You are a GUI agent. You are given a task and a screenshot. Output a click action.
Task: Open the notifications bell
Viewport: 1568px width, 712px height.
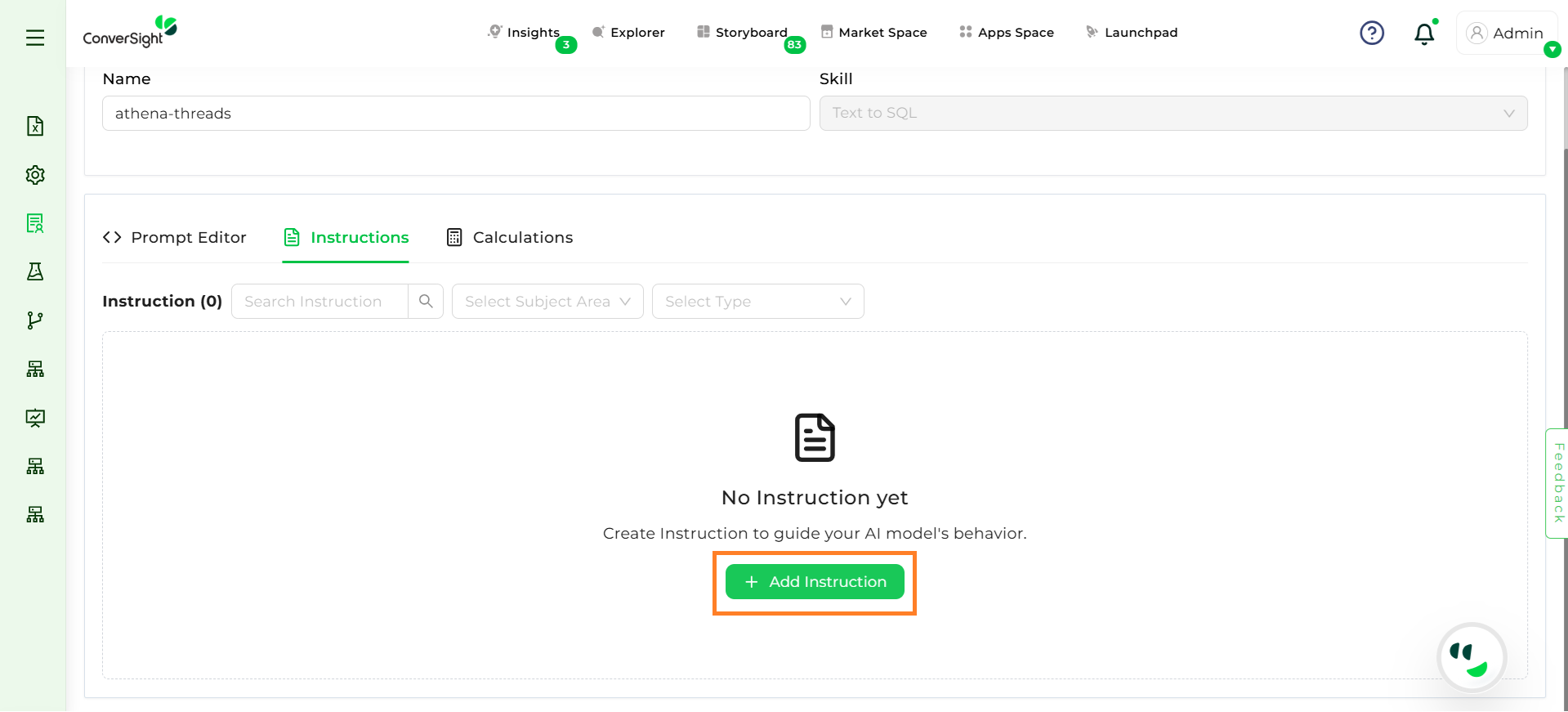click(x=1424, y=34)
